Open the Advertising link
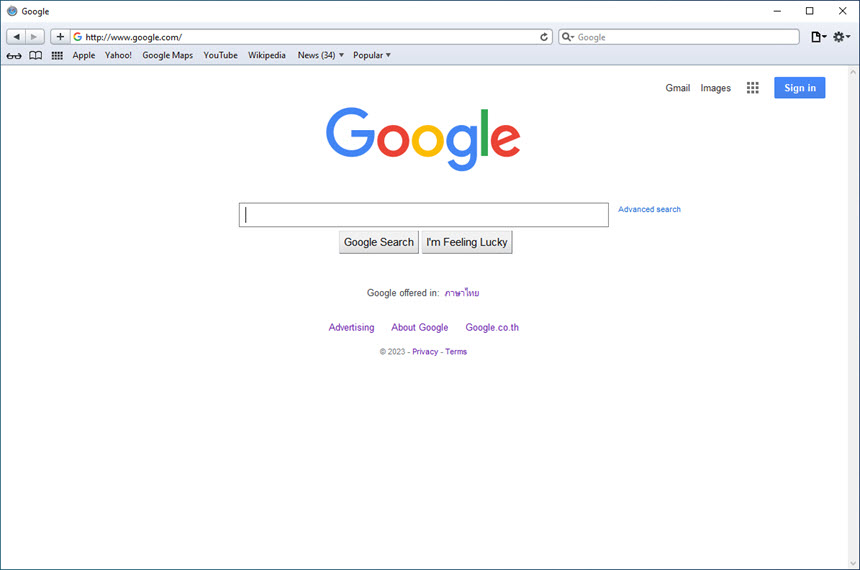860x570 pixels. click(351, 327)
